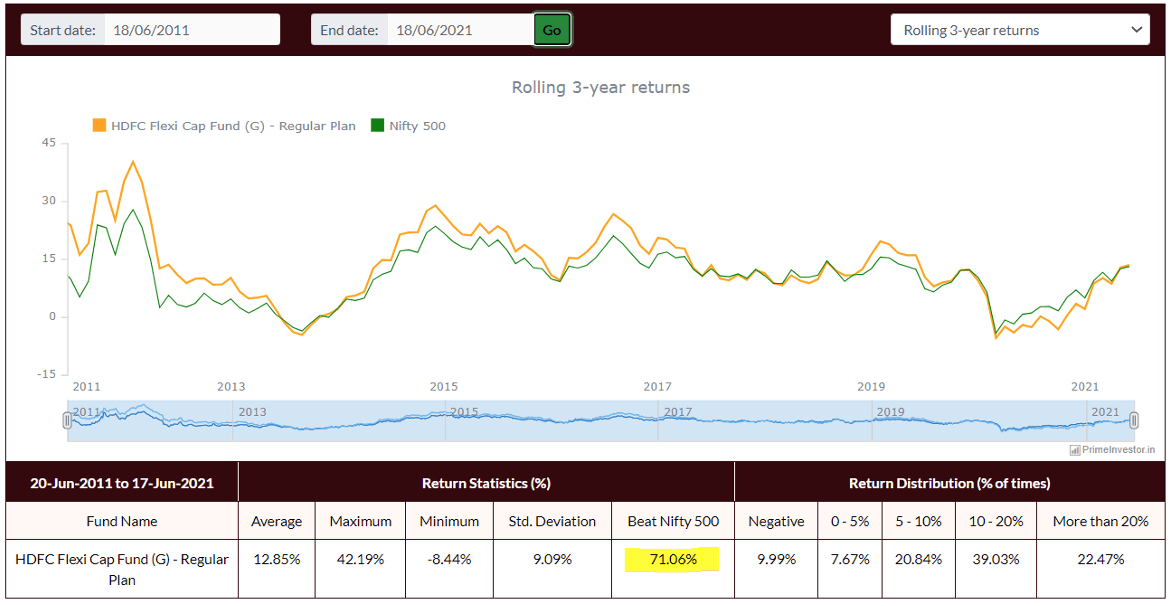Screen dimensions: 1173x606
Task: Click the 0 - 5% column header
Action: [850, 521]
